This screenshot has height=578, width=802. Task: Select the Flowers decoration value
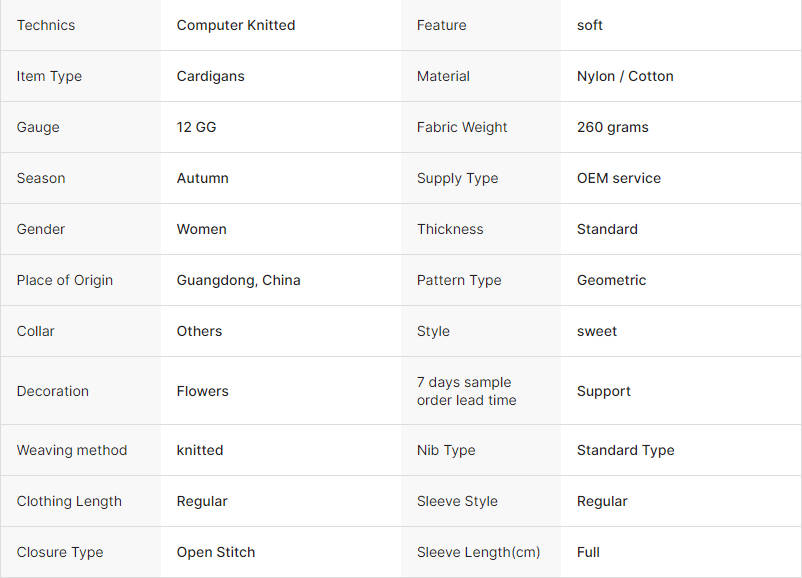click(203, 391)
